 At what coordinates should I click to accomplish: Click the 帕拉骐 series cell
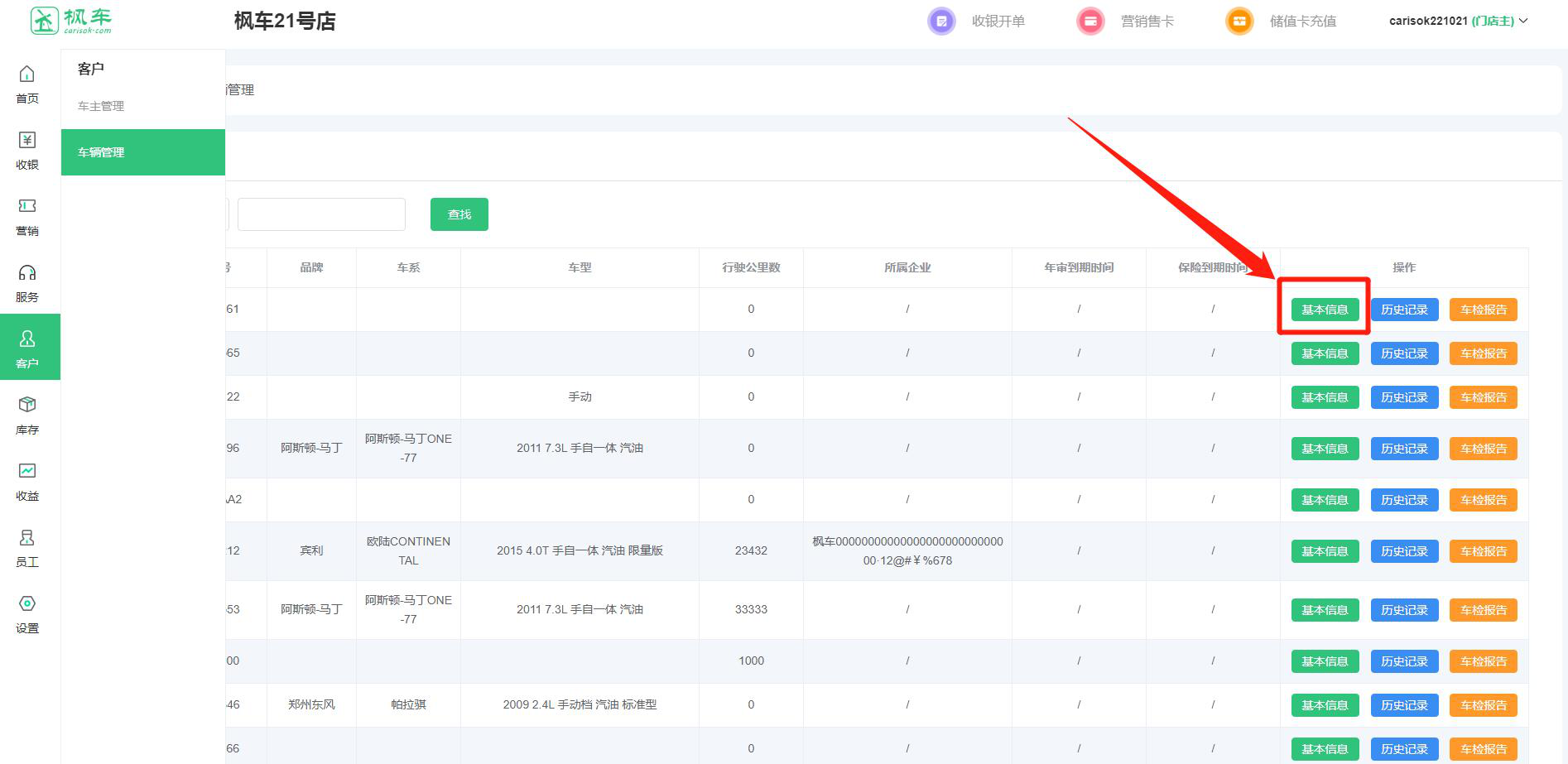[x=408, y=704]
